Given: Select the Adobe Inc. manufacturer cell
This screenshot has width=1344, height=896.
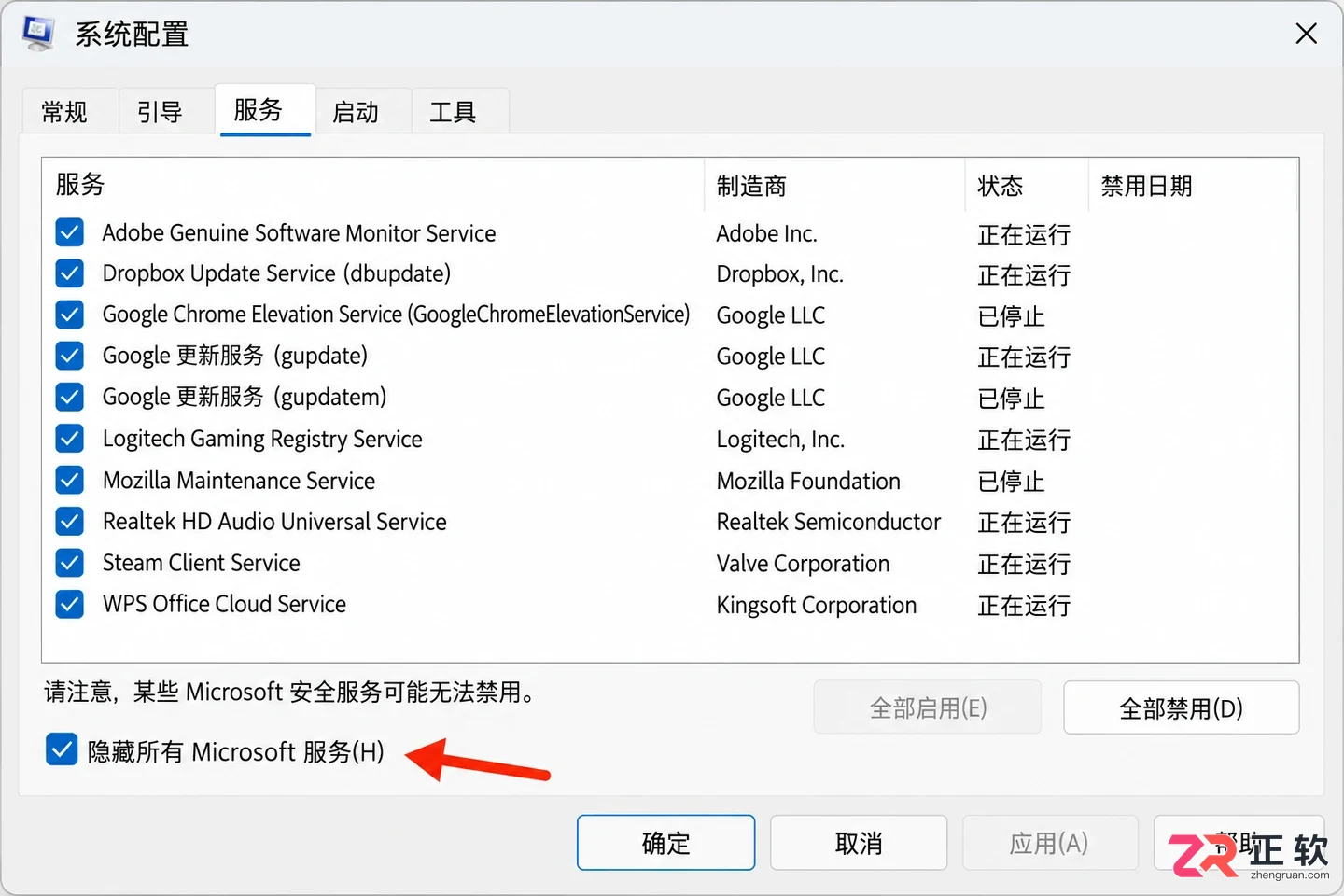Looking at the screenshot, I should click(766, 233).
